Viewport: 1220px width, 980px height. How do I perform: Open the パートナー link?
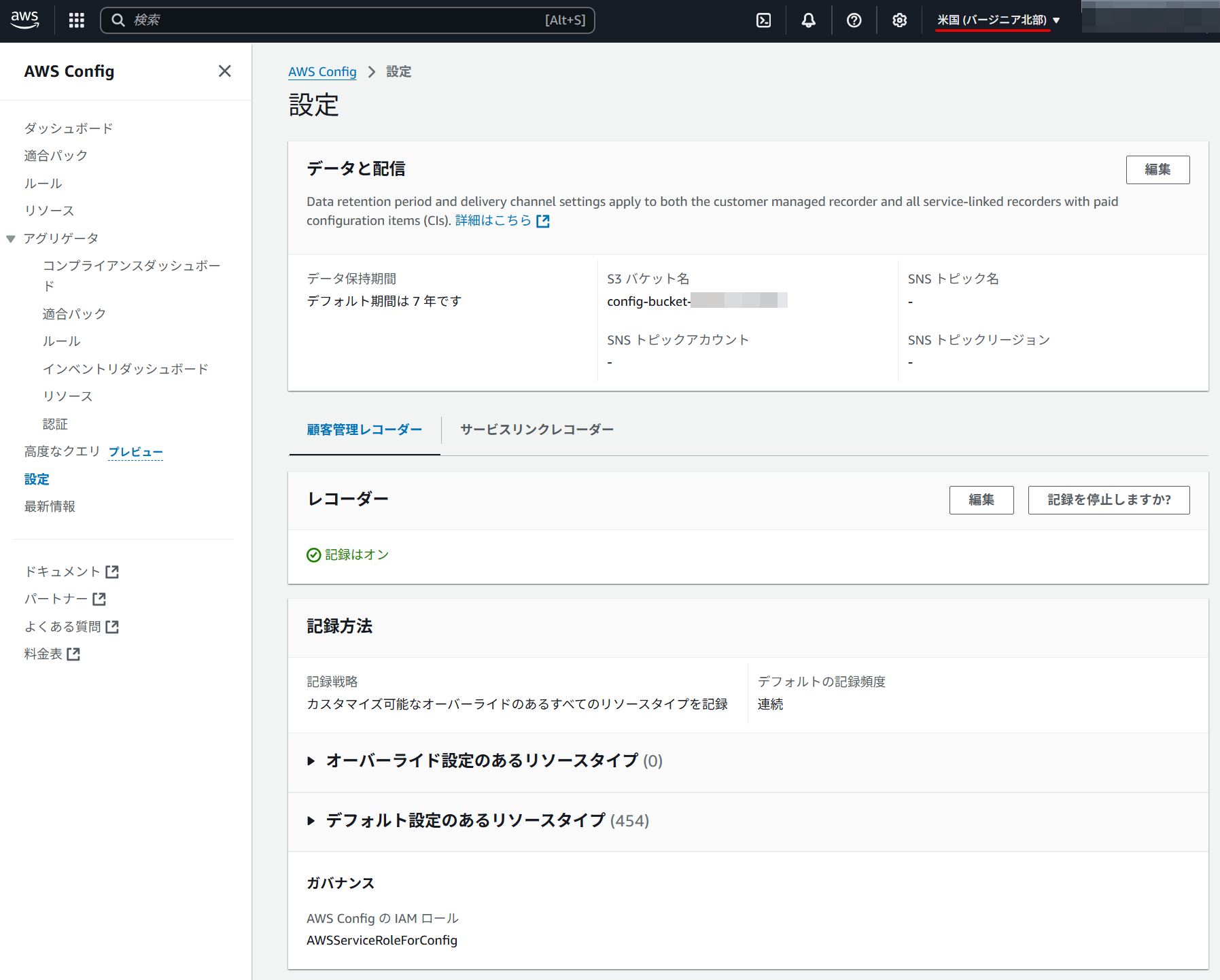click(56, 599)
